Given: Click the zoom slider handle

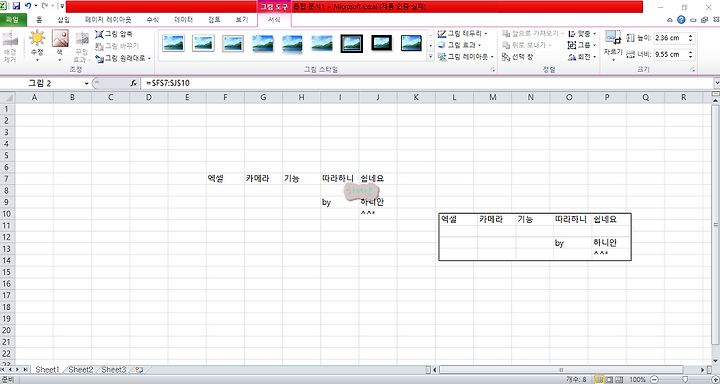Looking at the screenshot, I should click(685, 380).
